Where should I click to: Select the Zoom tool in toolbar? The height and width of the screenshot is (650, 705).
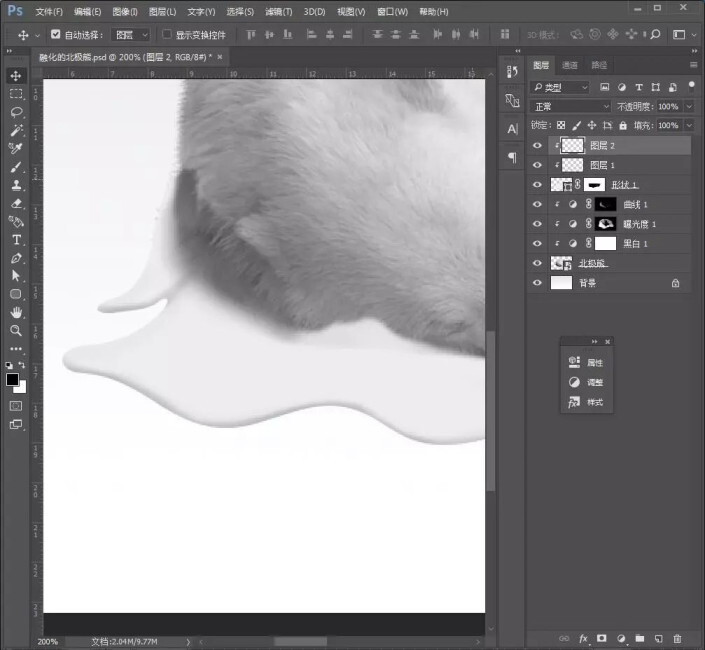pyautogui.click(x=16, y=330)
